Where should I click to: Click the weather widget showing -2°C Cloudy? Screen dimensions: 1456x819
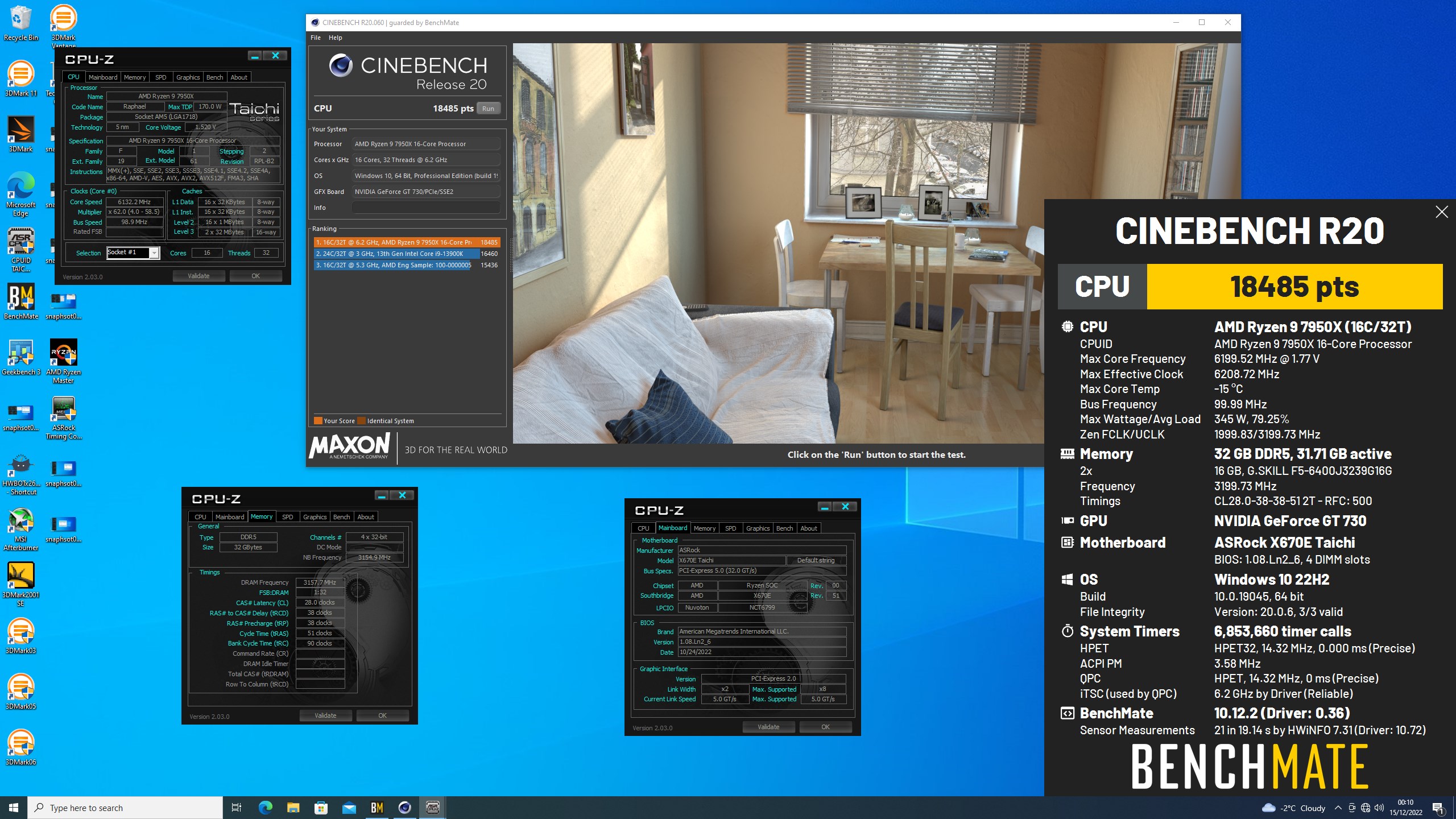point(1293,808)
